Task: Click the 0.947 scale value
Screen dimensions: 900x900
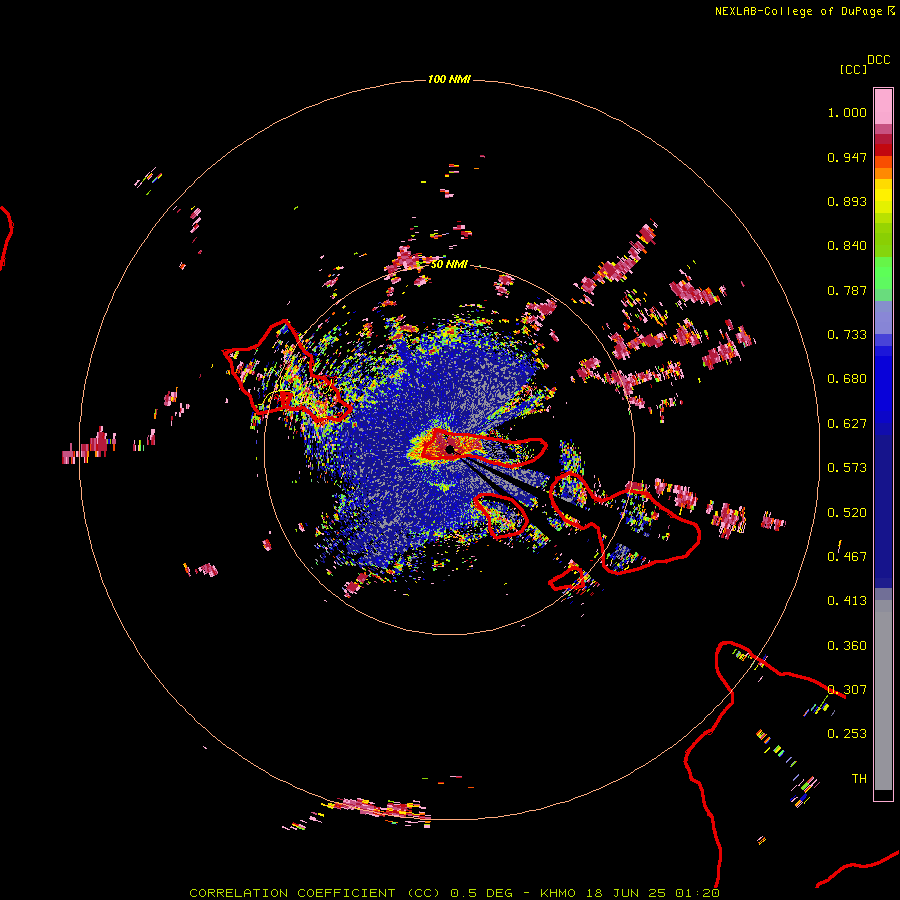Action: click(x=847, y=157)
